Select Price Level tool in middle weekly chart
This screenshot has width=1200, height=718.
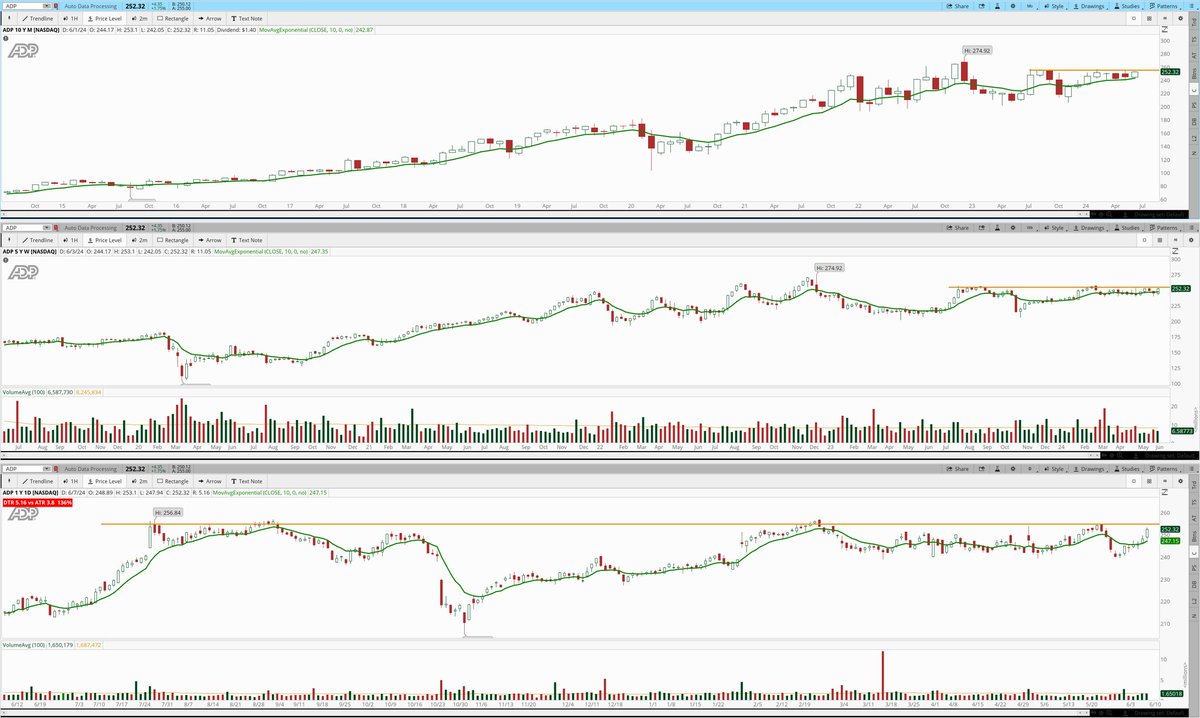(x=104, y=240)
